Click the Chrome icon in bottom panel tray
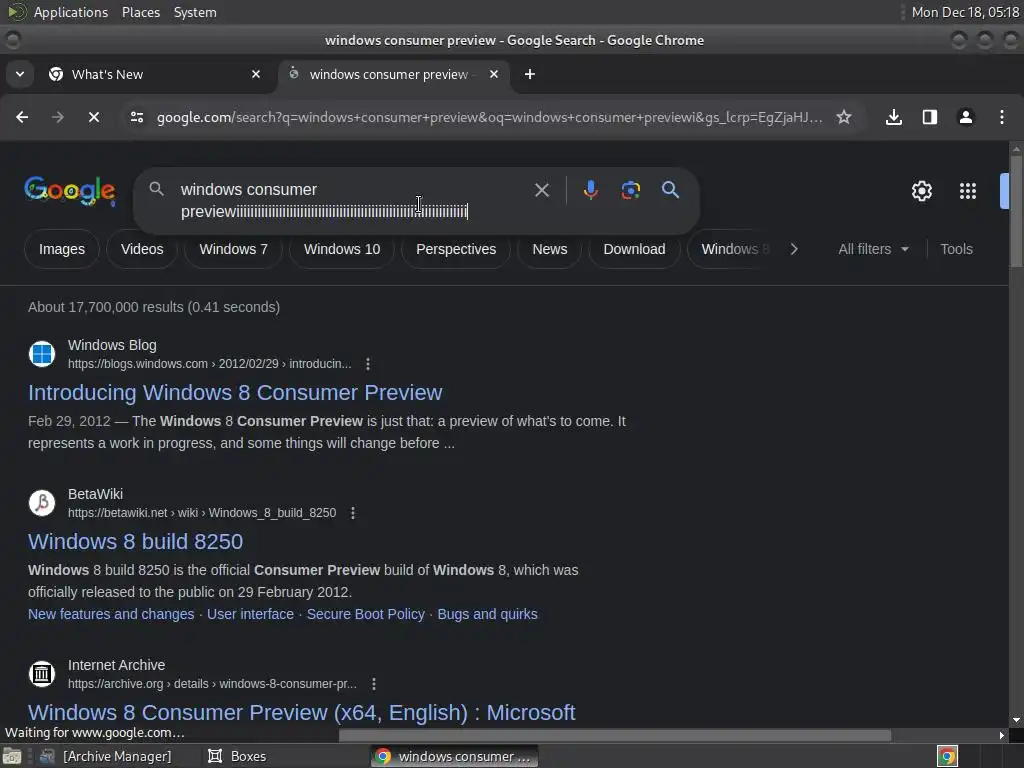 (947, 756)
